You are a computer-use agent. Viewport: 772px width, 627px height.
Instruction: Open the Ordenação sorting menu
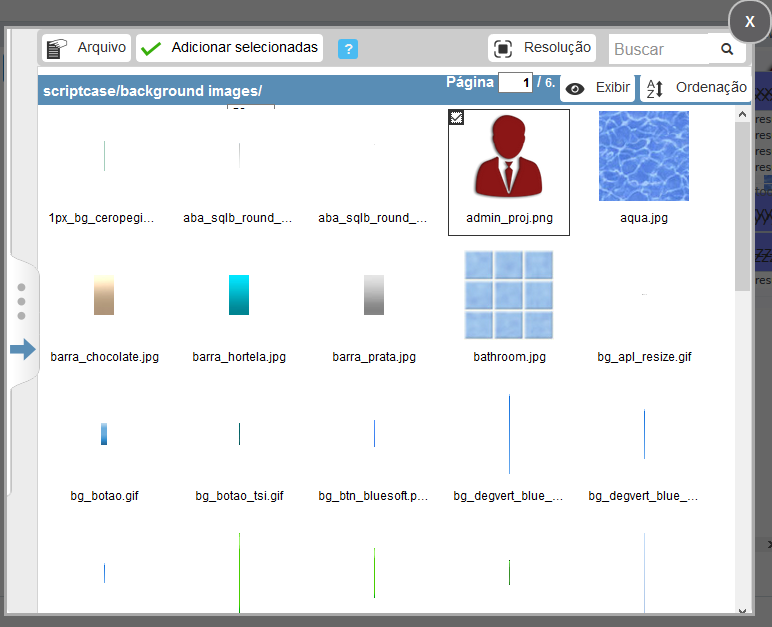(x=696, y=88)
